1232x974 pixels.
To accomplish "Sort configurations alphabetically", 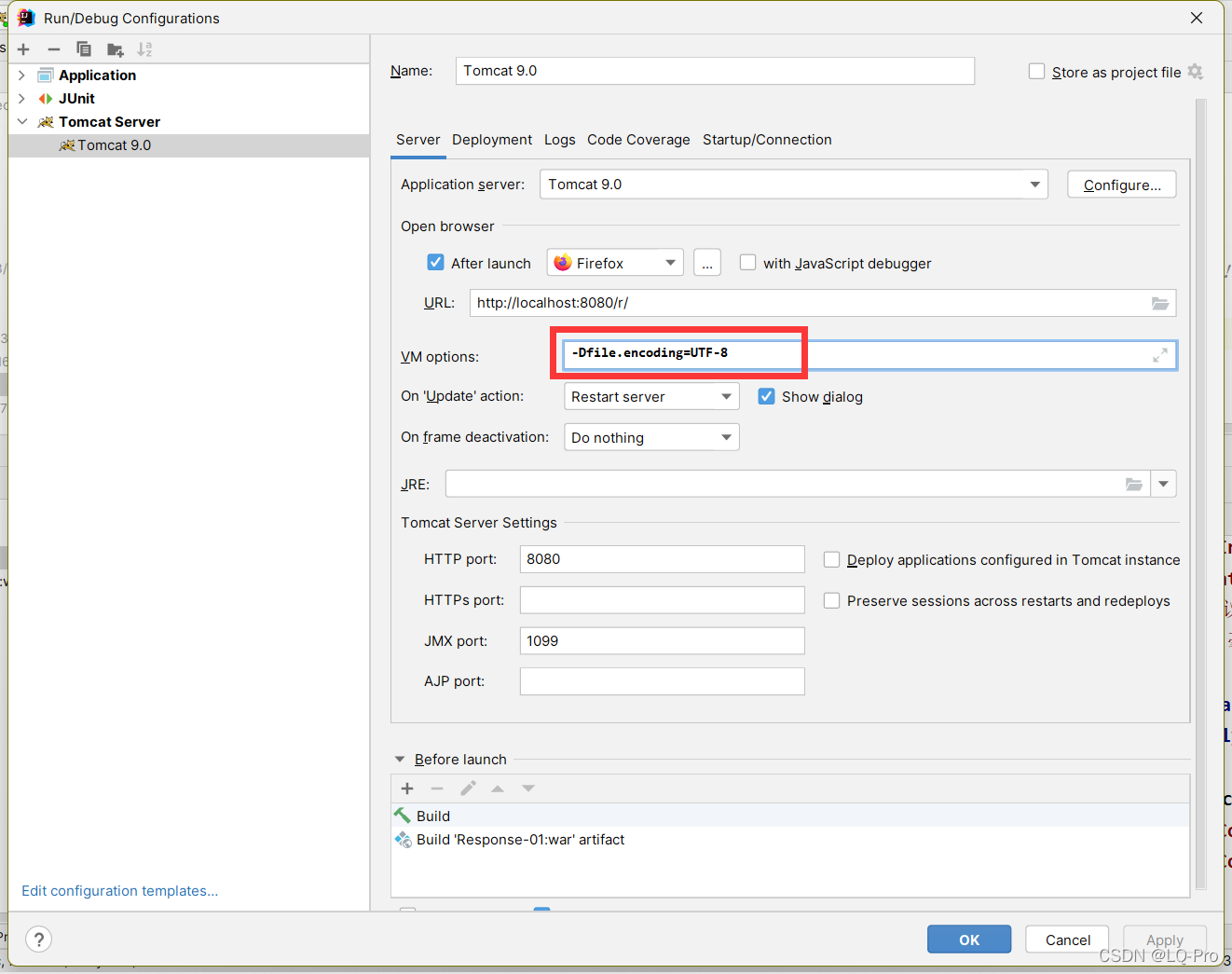I will tap(144, 49).
